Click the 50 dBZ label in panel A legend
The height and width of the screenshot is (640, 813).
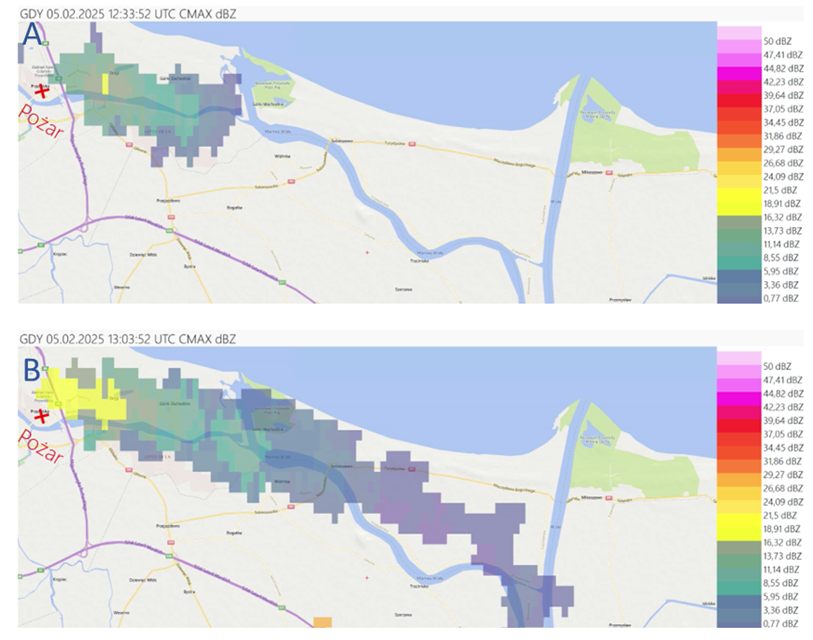[777, 41]
